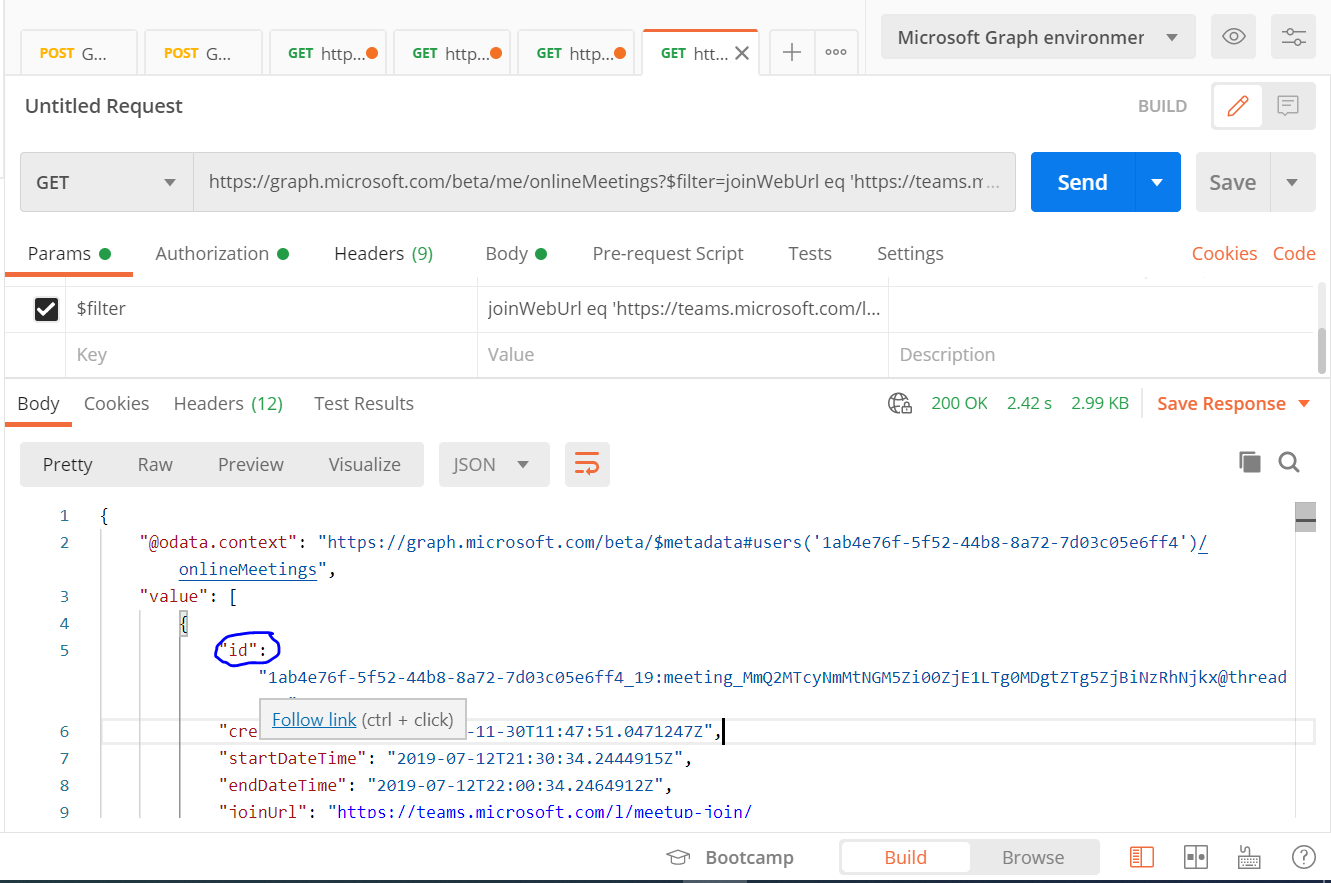Image resolution: width=1331 pixels, height=883 pixels.
Task: Toggle line wrapping in the response body
Action: [587, 464]
